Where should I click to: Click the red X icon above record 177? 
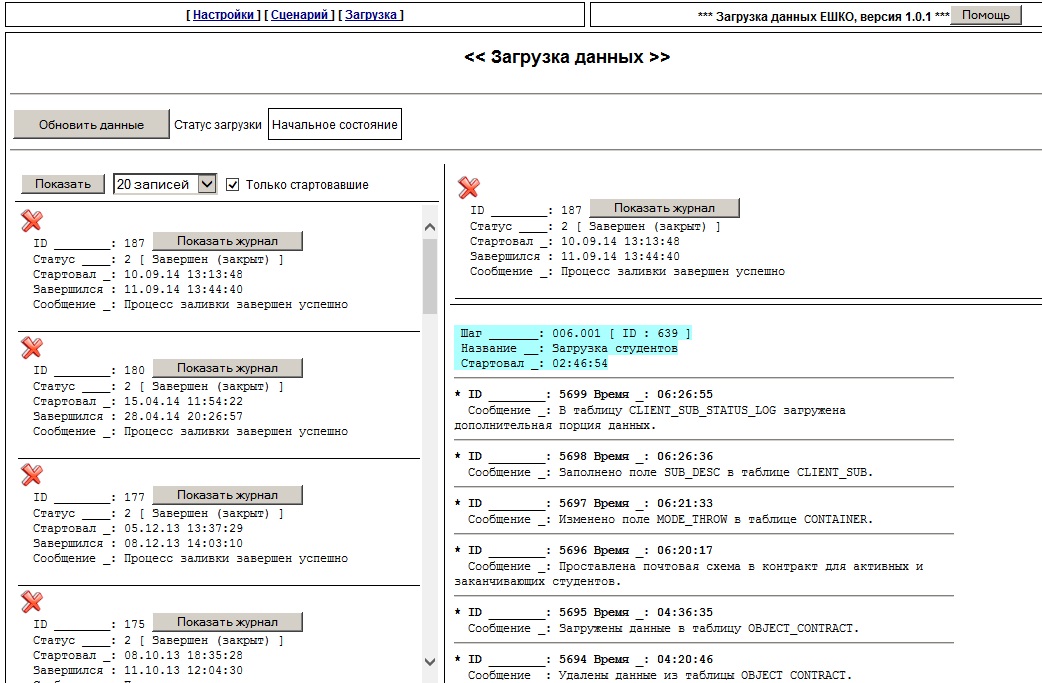(x=32, y=474)
